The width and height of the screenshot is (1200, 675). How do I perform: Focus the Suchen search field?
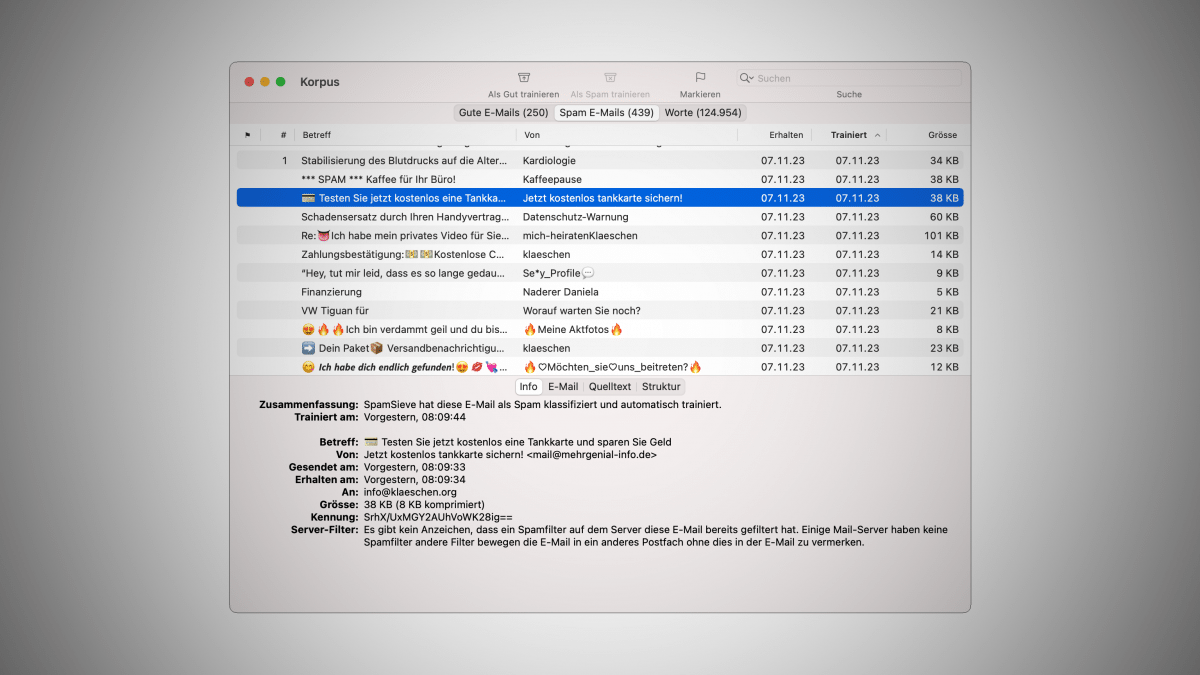tap(855, 78)
